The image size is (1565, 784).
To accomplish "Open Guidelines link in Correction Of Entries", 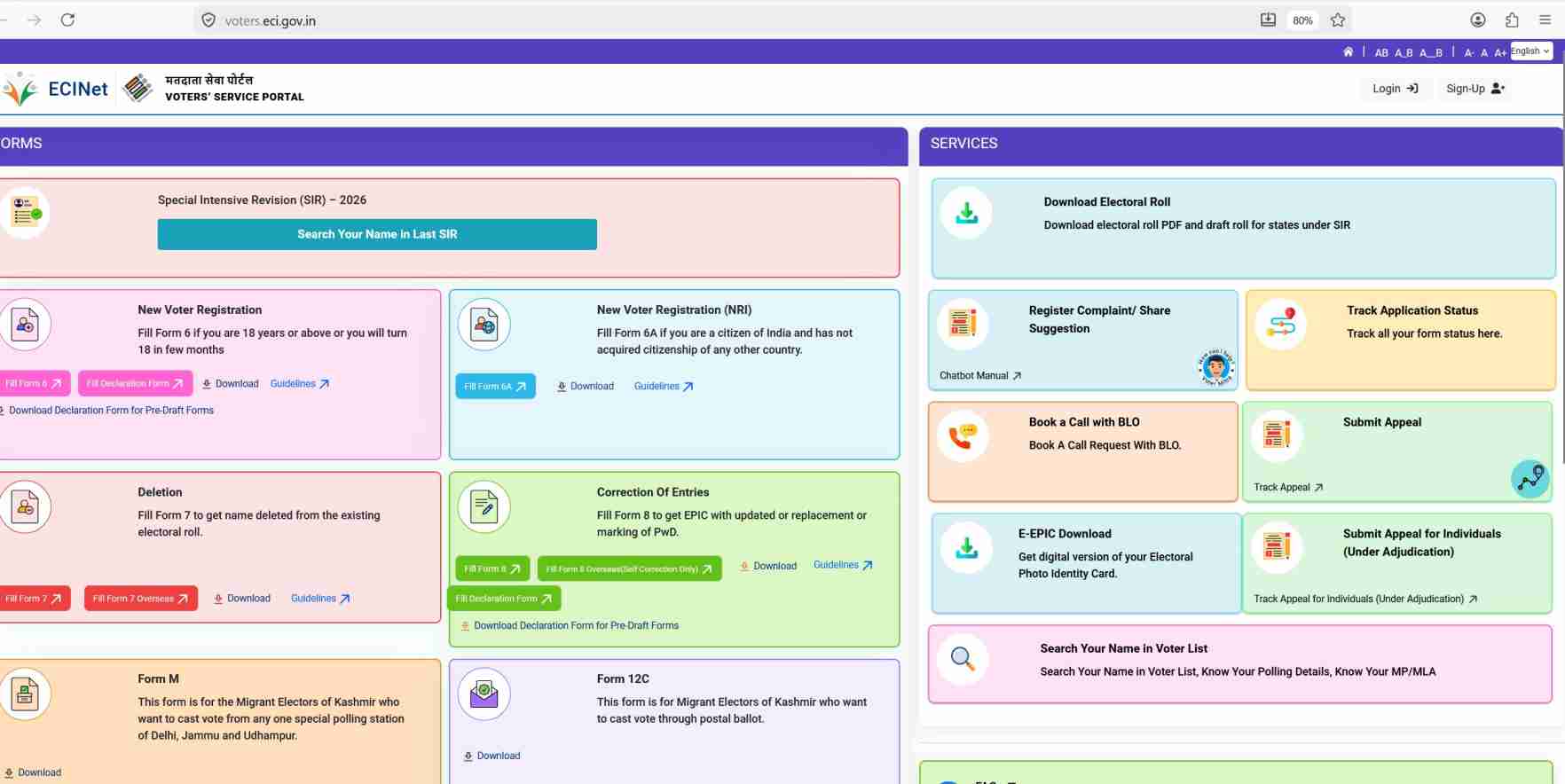I will tap(843, 565).
